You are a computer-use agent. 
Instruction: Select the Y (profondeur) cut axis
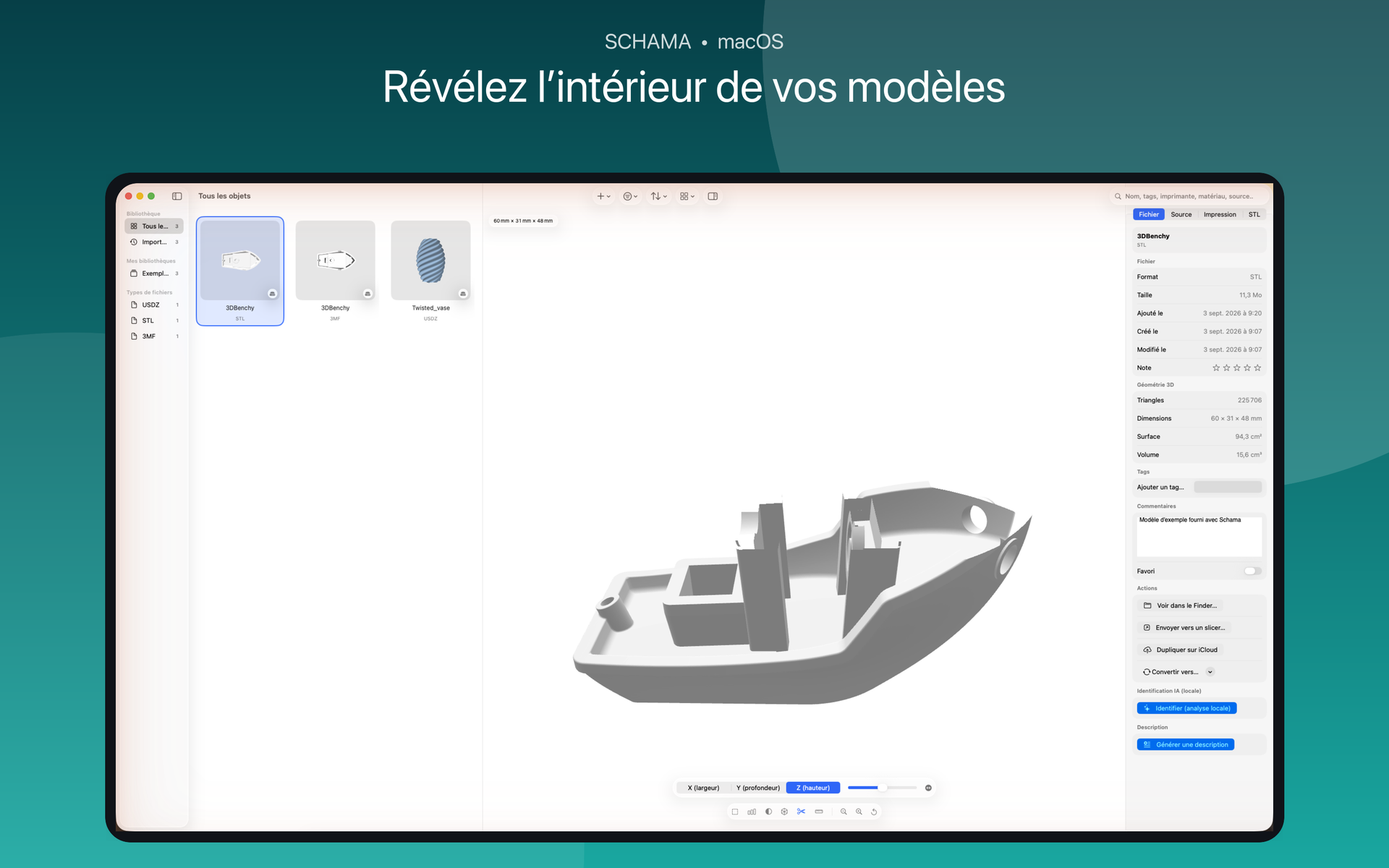tap(757, 788)
